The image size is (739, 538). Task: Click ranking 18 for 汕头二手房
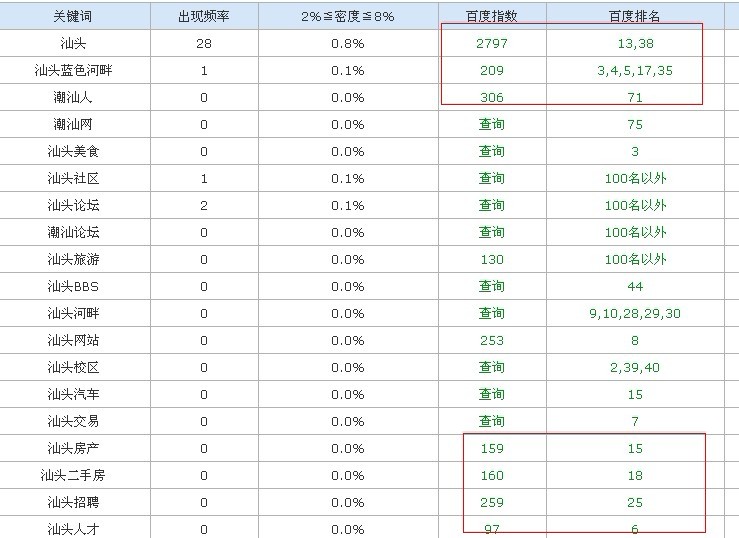point(635,475)
